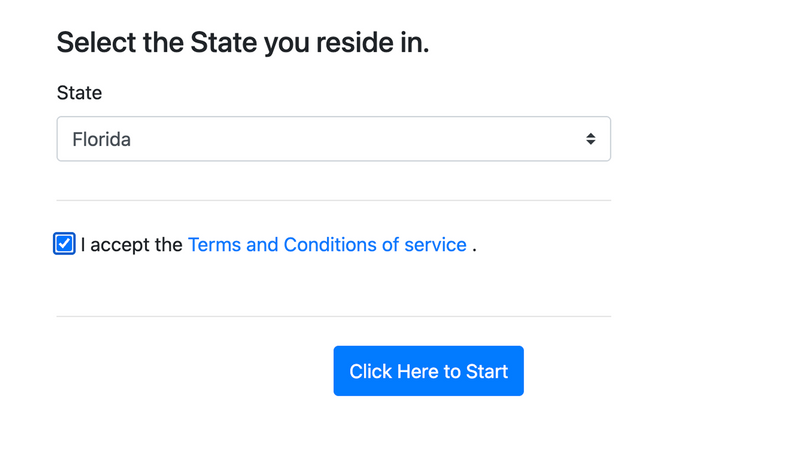The height and width of the screenshot is (463, 800).
Task: Toggle the blue checked box beside 'I accept'
Action: 64,244
